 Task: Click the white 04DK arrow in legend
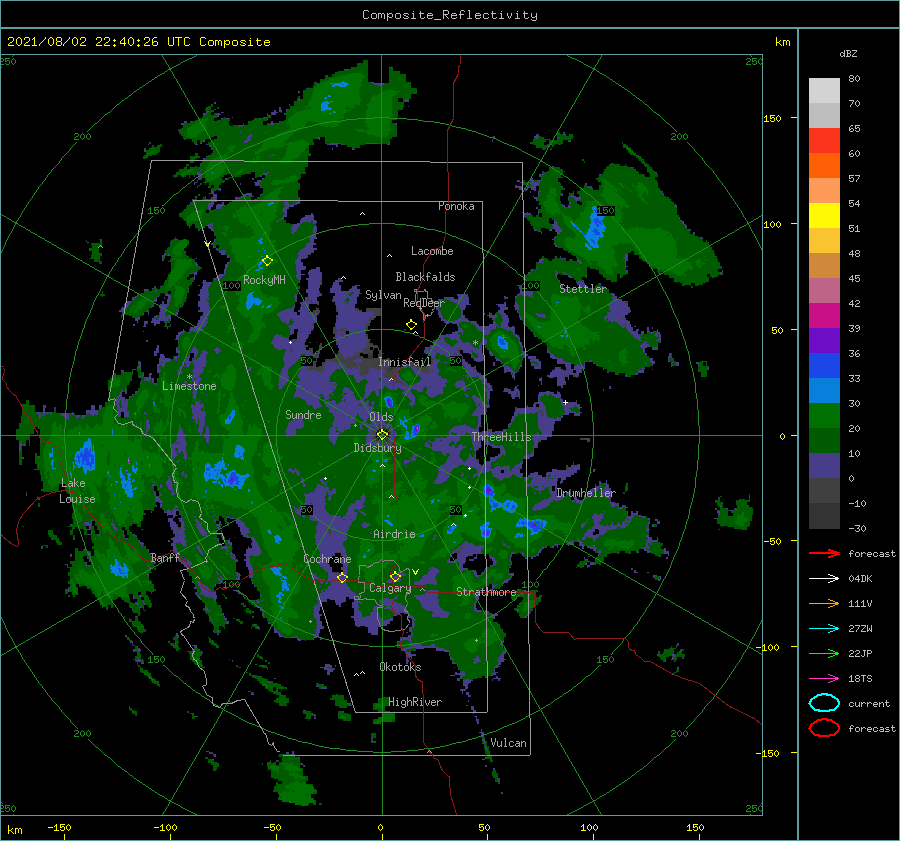coord(824,578)
